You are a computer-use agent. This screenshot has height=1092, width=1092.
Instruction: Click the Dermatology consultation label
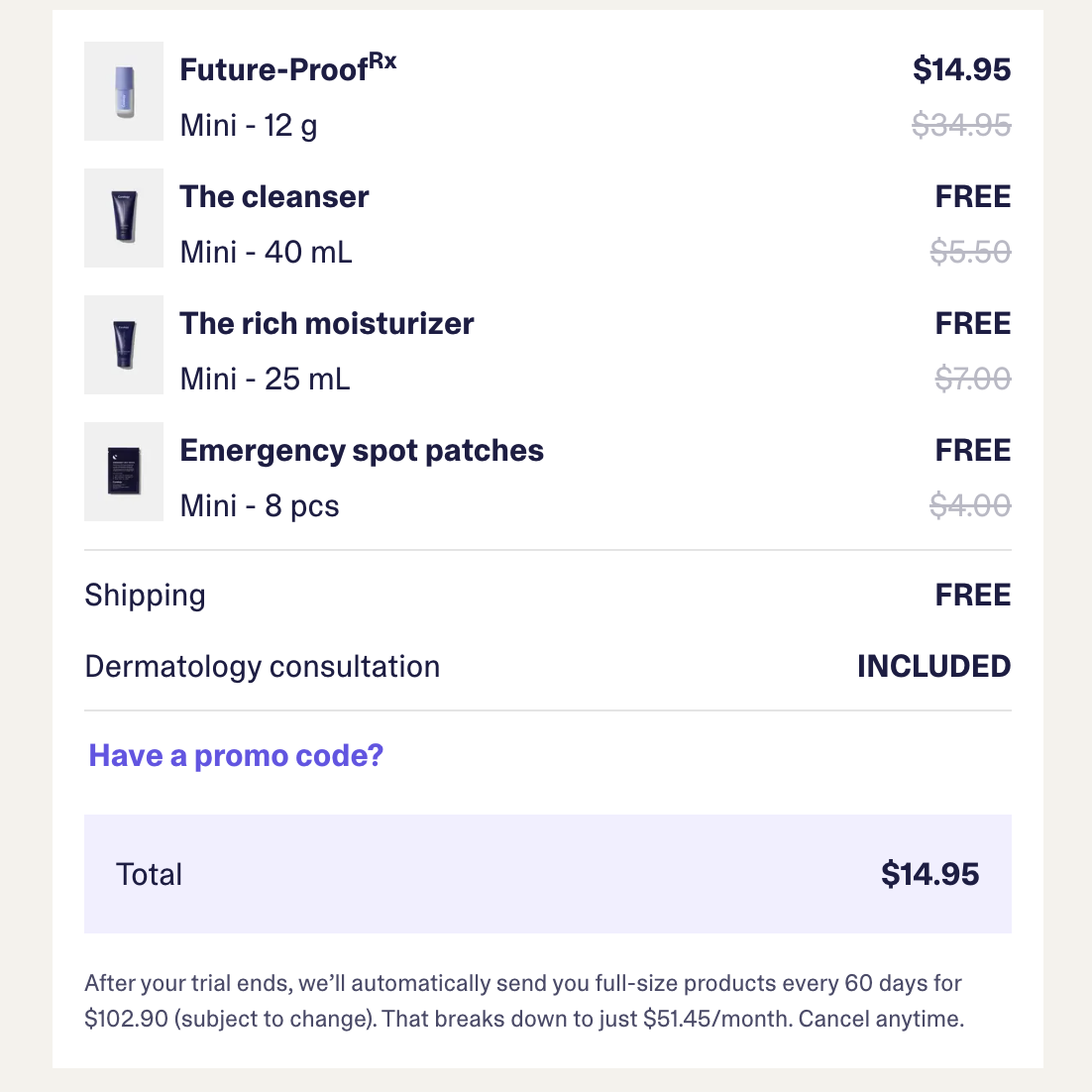pos(263,666)
